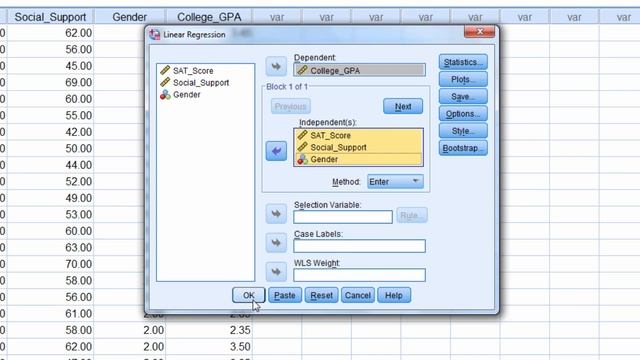Click the Linear Regression title bar icon
The height and width of the screenshot is (360, 640).
tap(155, 34)
